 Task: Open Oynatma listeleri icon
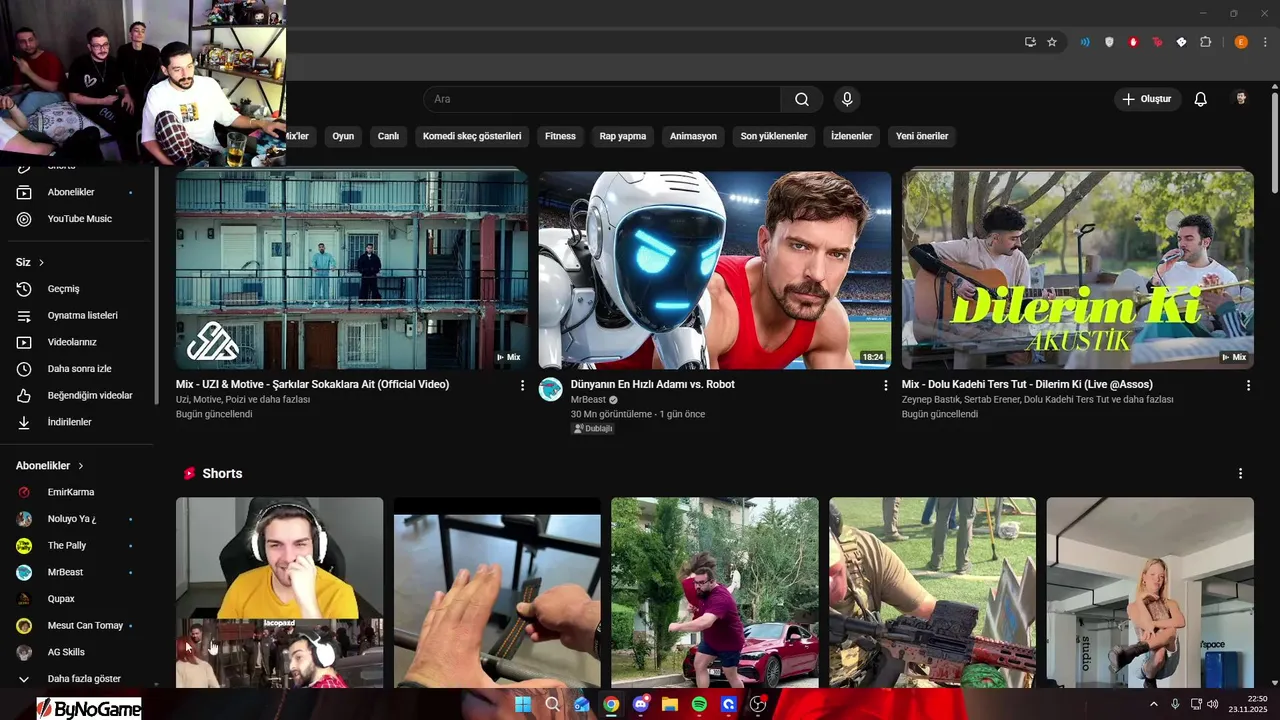click(24, 316)
